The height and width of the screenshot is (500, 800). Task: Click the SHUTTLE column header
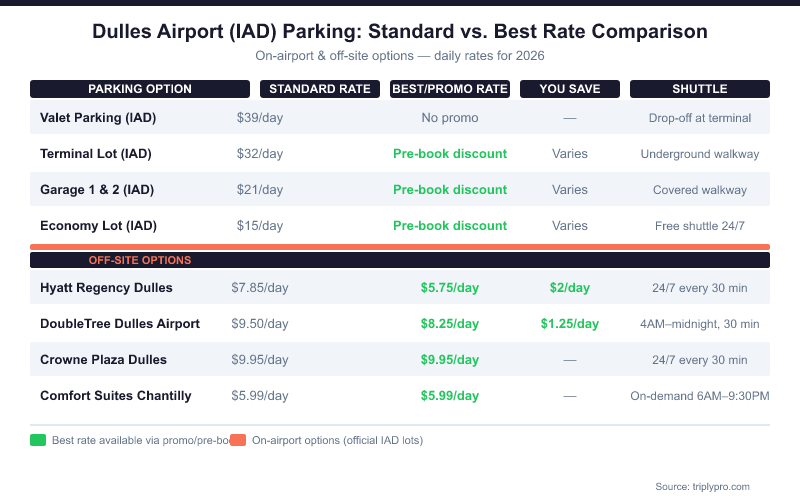(x=700, y=89)
